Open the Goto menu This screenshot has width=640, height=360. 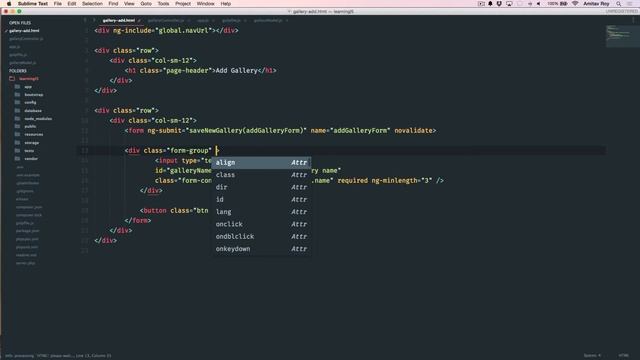146,4
